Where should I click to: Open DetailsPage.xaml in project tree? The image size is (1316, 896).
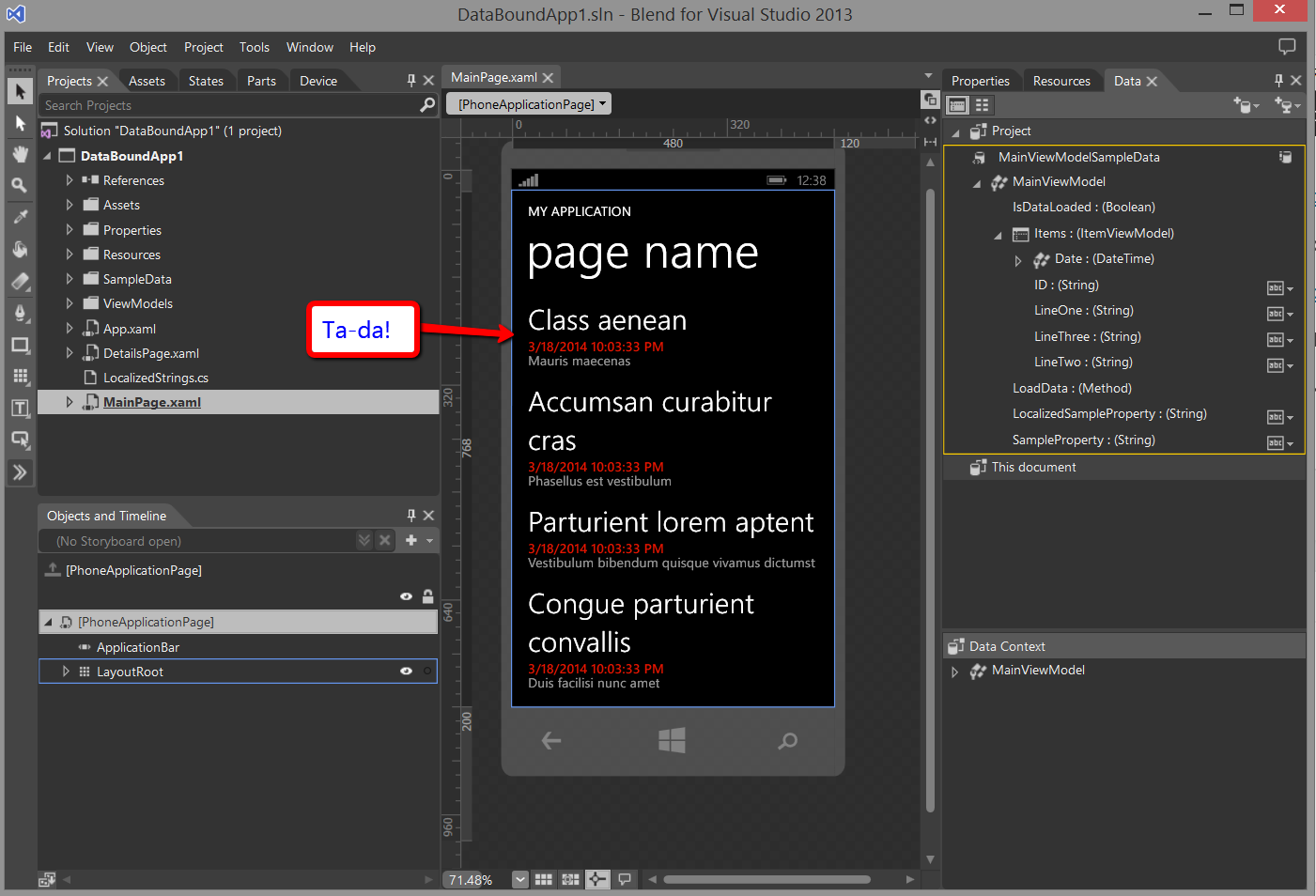click(x=150, y=353)
